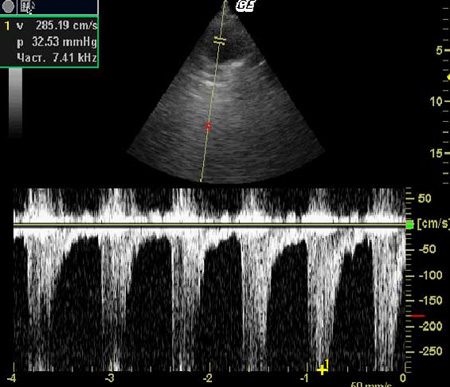Image resolution: width=450 pixels, height=387 pixels.
Task: Click the -250 label on the velocity scale
Action: click(x=430, y=351)
